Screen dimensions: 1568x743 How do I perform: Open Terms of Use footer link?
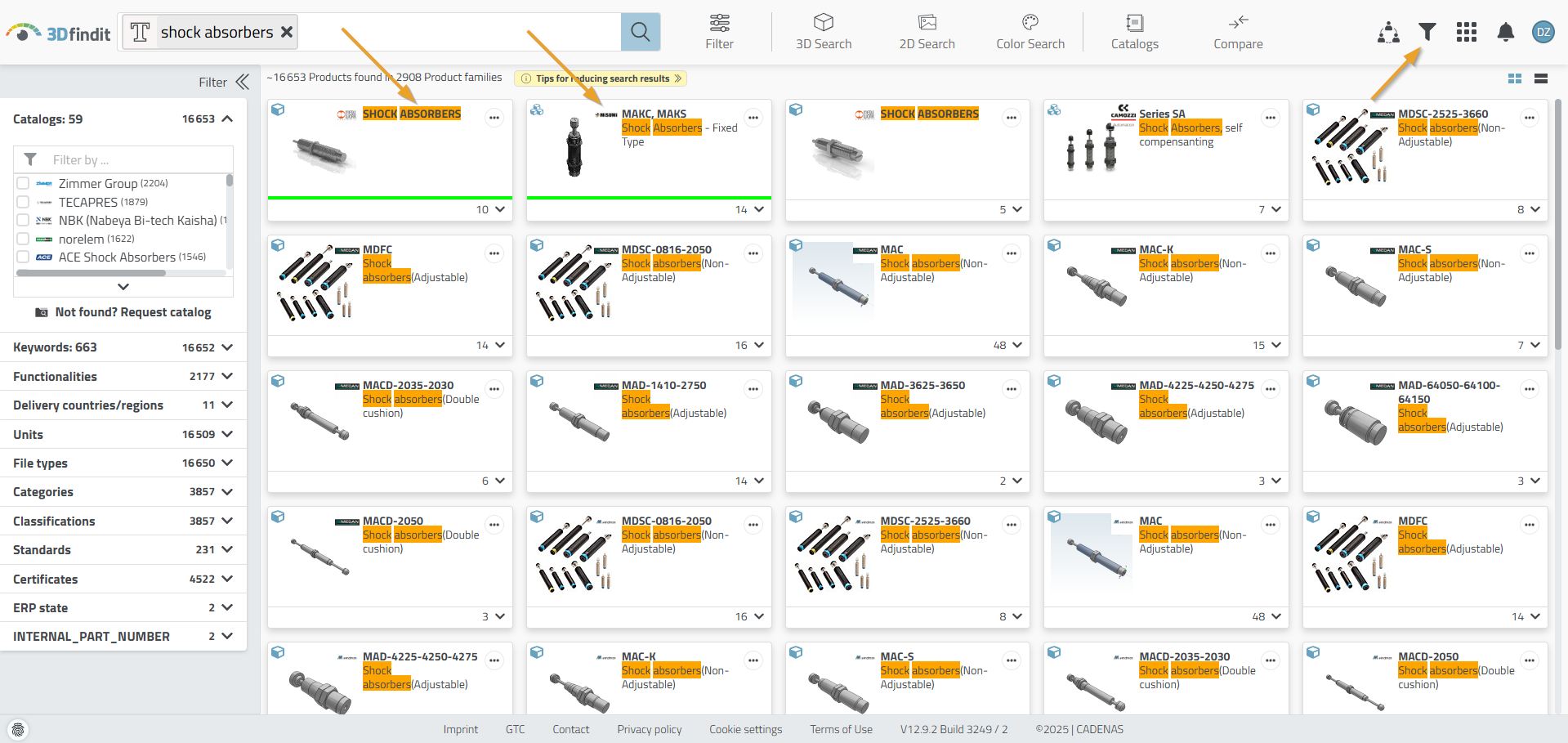click(841, 729)
